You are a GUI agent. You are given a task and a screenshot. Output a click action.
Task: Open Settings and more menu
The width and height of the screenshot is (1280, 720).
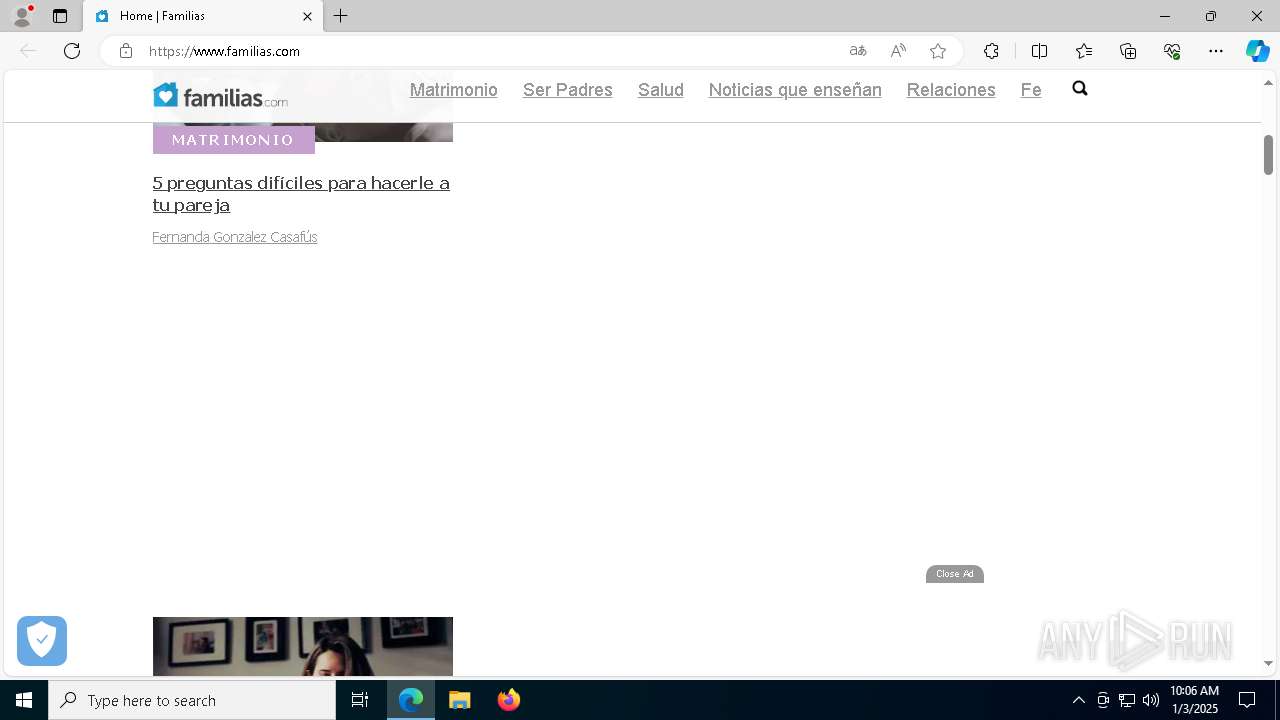[x=1216, y=51]
